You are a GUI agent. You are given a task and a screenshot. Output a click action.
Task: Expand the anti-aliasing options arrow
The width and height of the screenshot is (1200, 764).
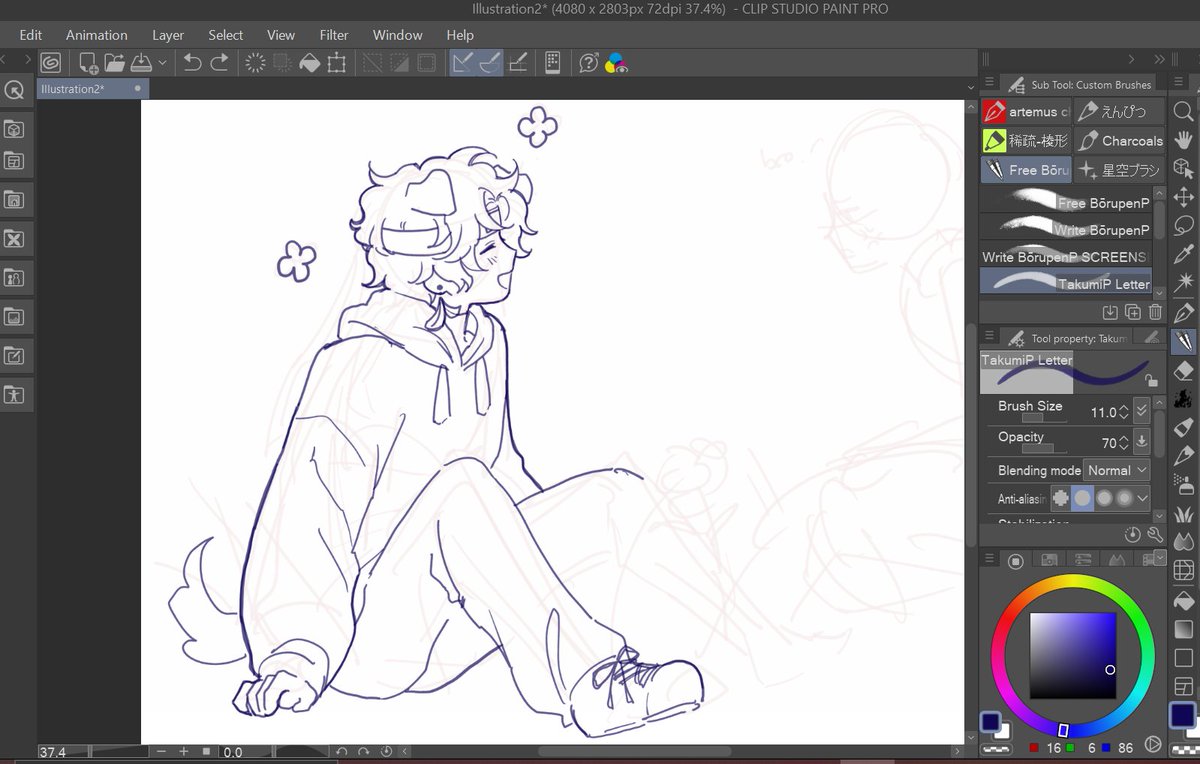tap(1143, 497)
